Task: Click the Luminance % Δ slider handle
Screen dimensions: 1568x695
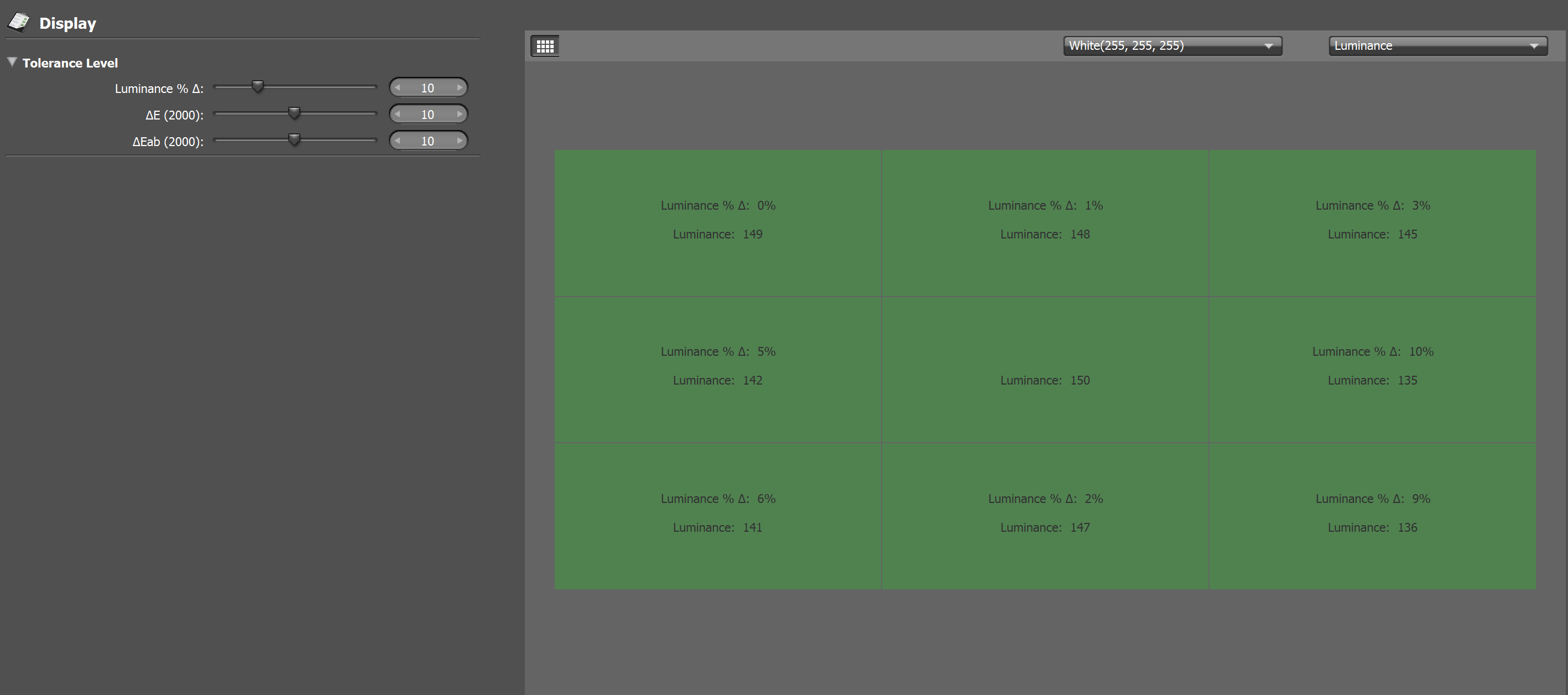Action: (258, 86)
